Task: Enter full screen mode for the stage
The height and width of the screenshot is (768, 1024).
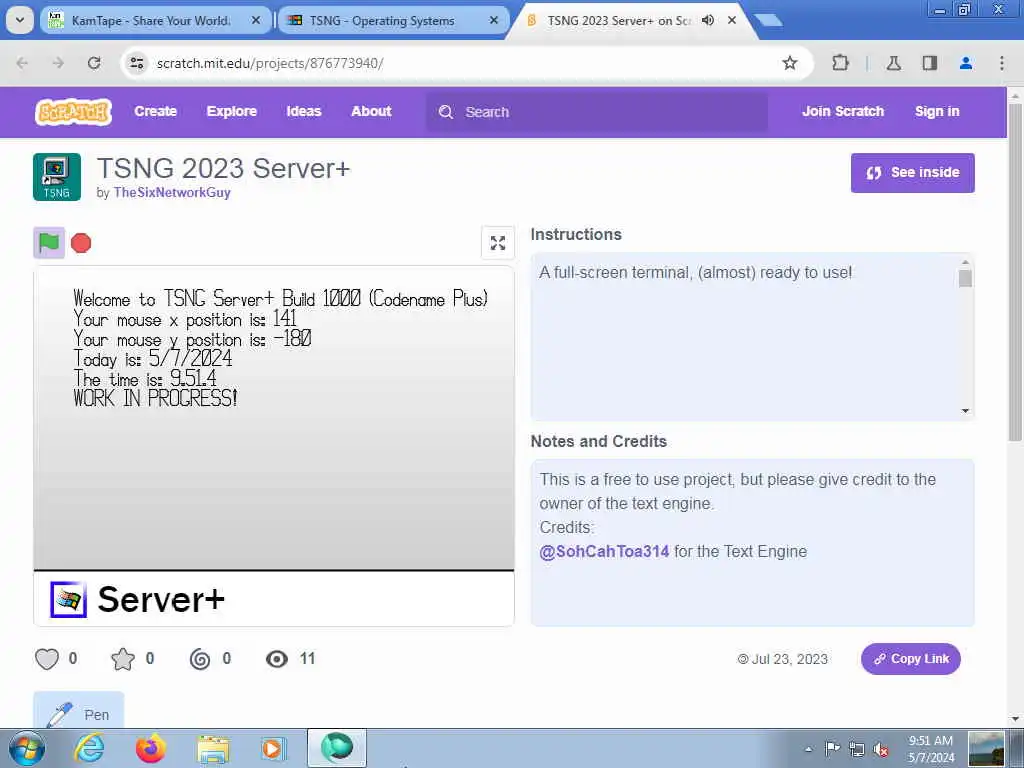Action: tap(498, 243)
